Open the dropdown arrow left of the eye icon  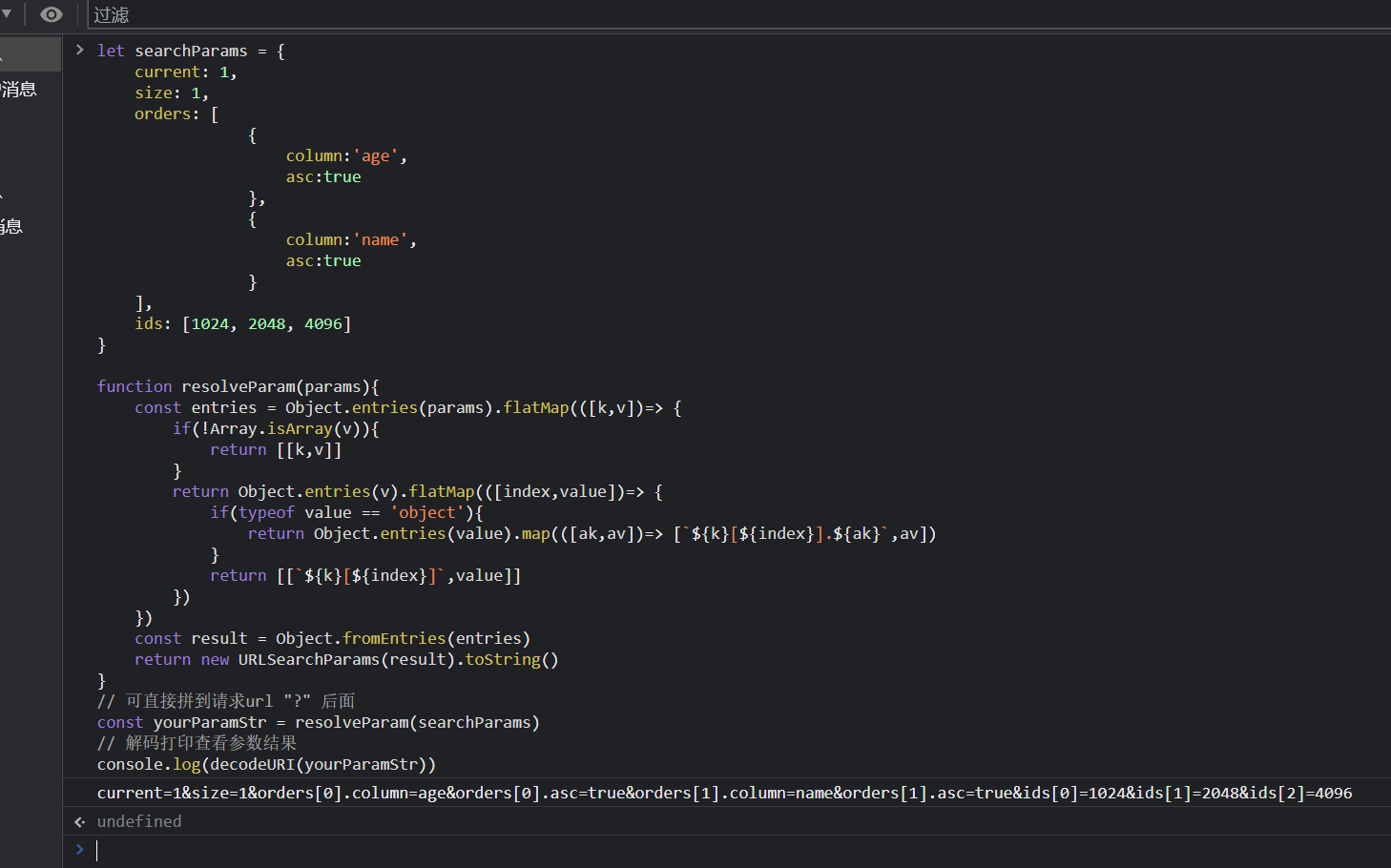tap(7, 14)
